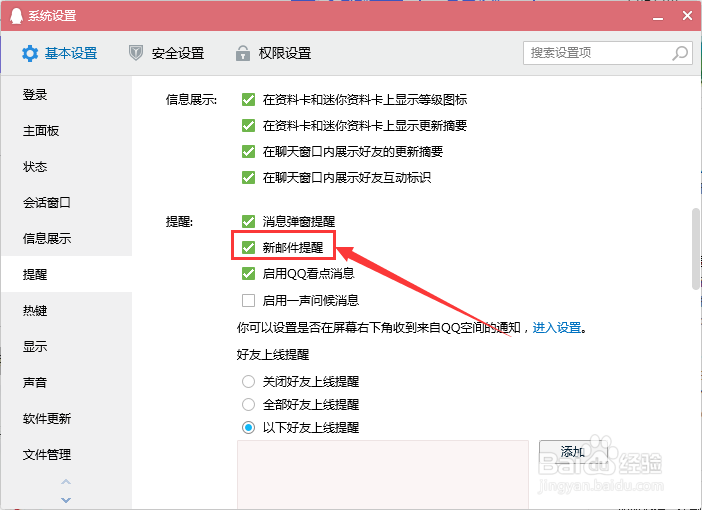Close the 系统设置 window

[687, 16]
